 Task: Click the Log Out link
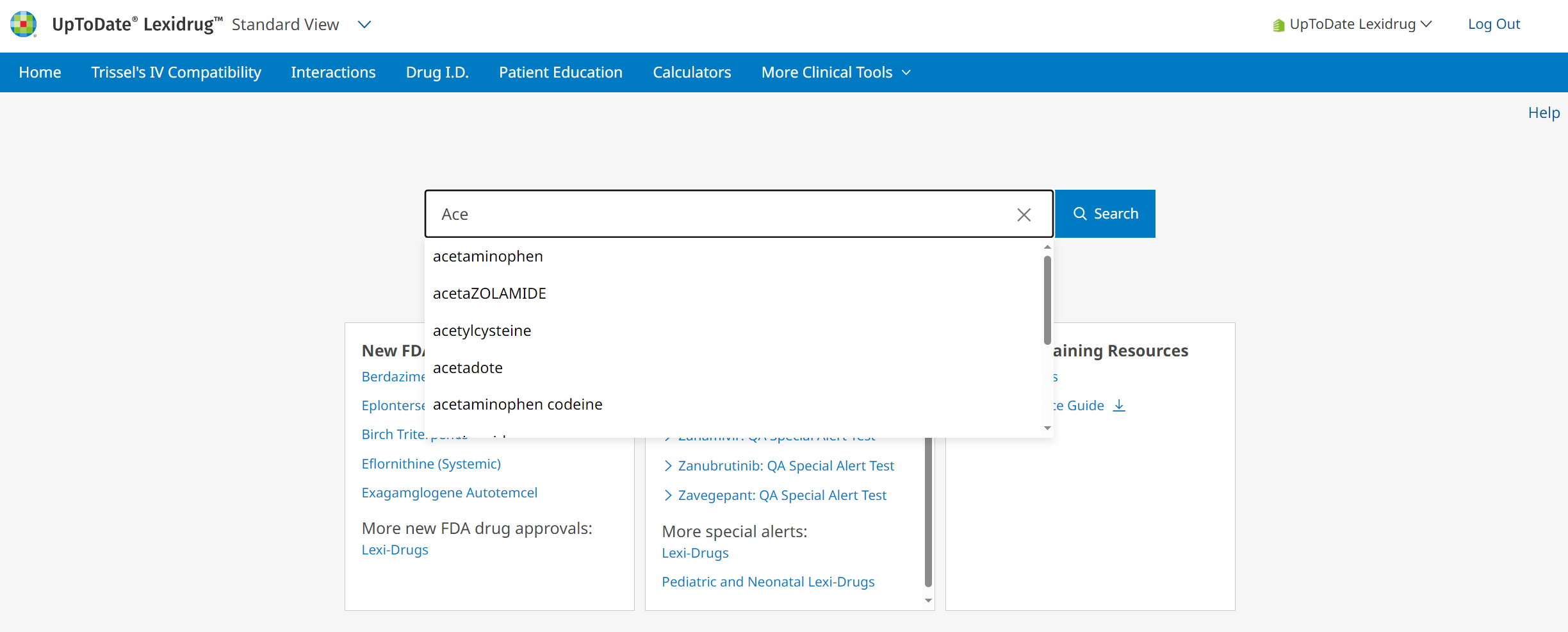(1494, 24)
